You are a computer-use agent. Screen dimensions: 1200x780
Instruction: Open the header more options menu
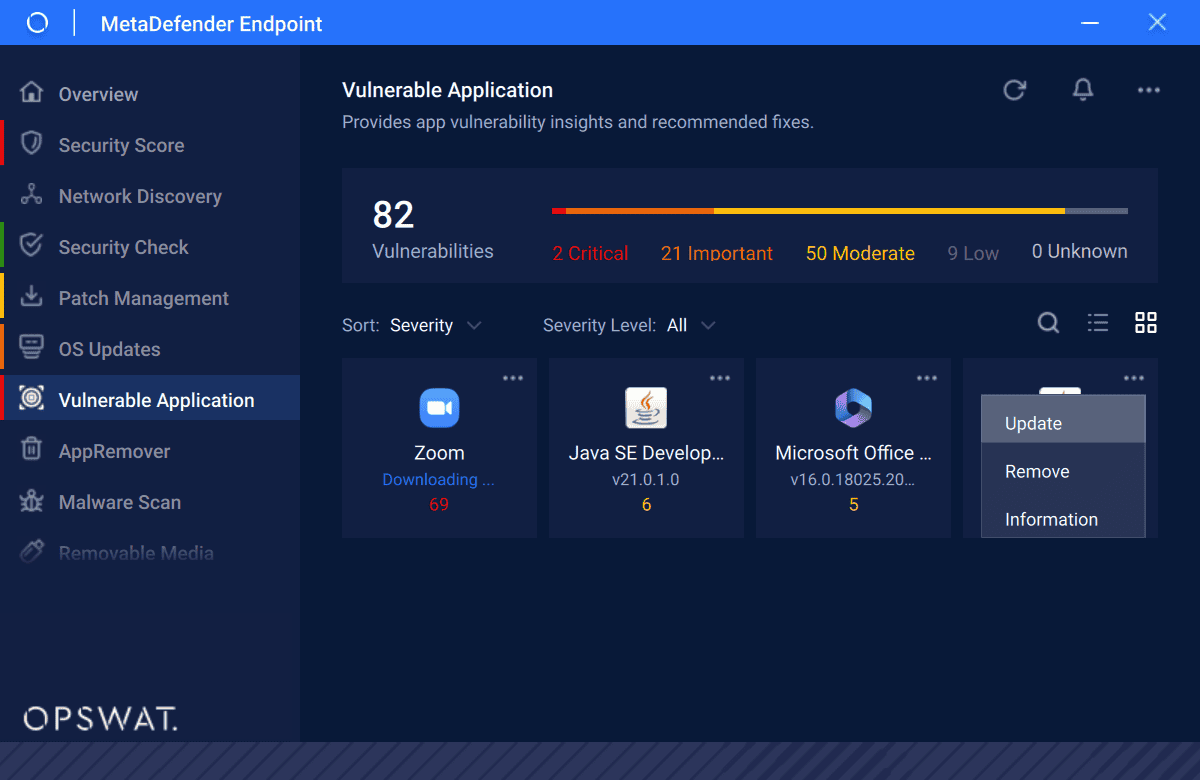[x=1149, y=90]
